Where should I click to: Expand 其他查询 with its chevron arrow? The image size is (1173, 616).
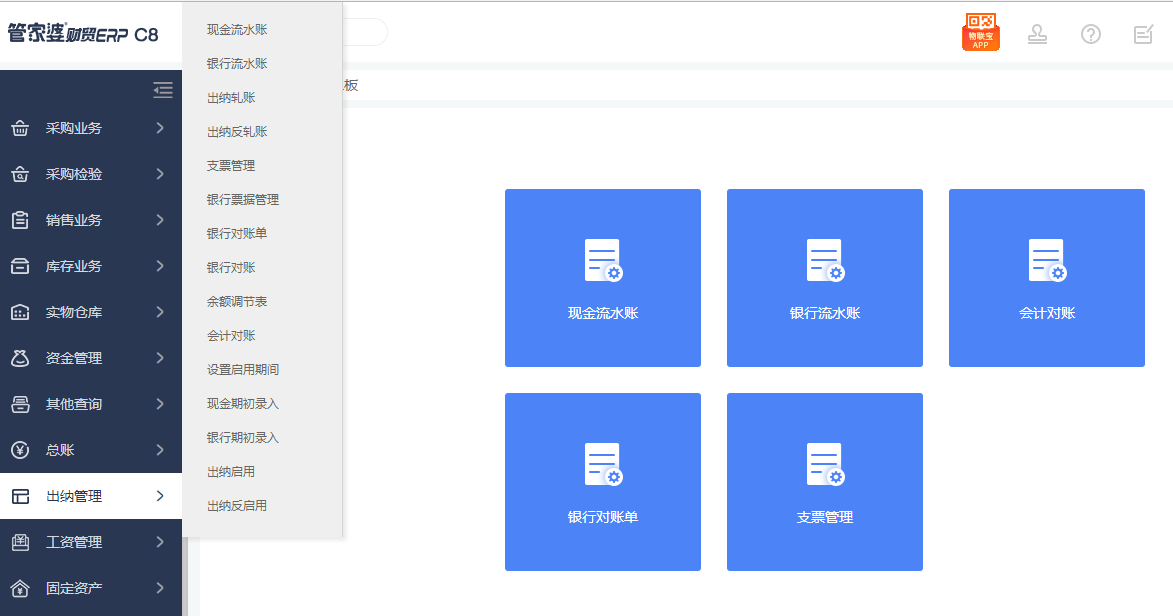[x=160, y=404]
